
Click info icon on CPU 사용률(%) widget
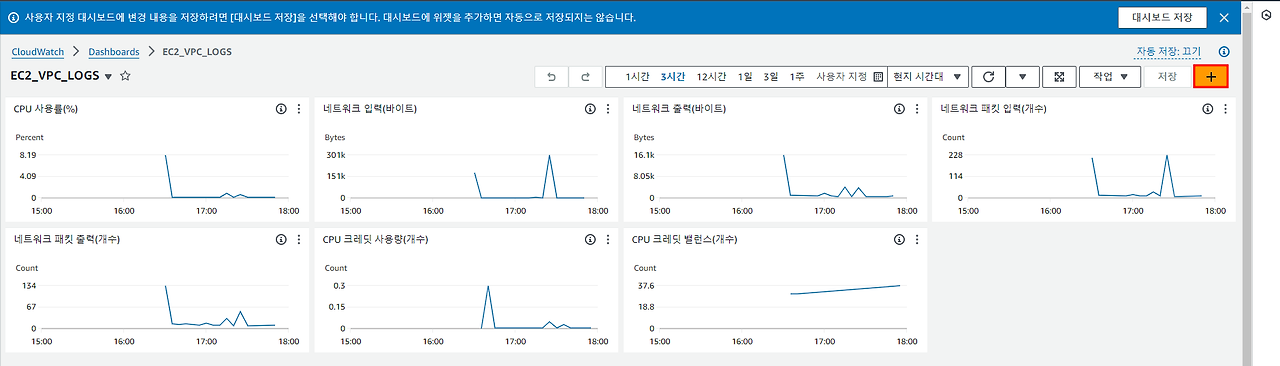pos(281,108)
